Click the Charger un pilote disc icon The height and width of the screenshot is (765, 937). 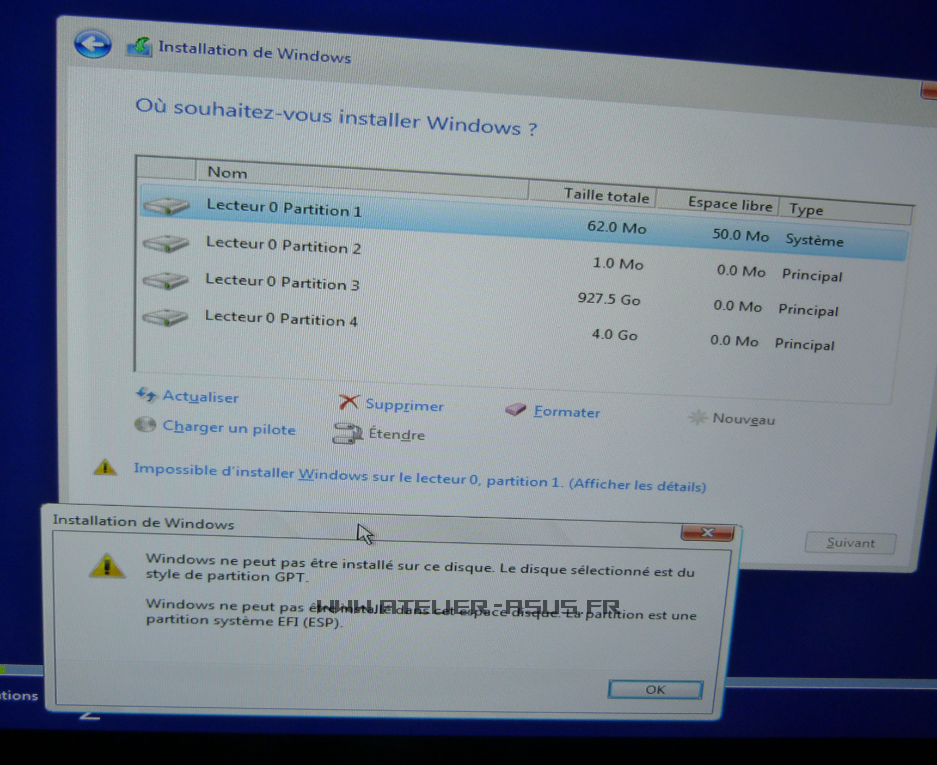tap(146, 426)
